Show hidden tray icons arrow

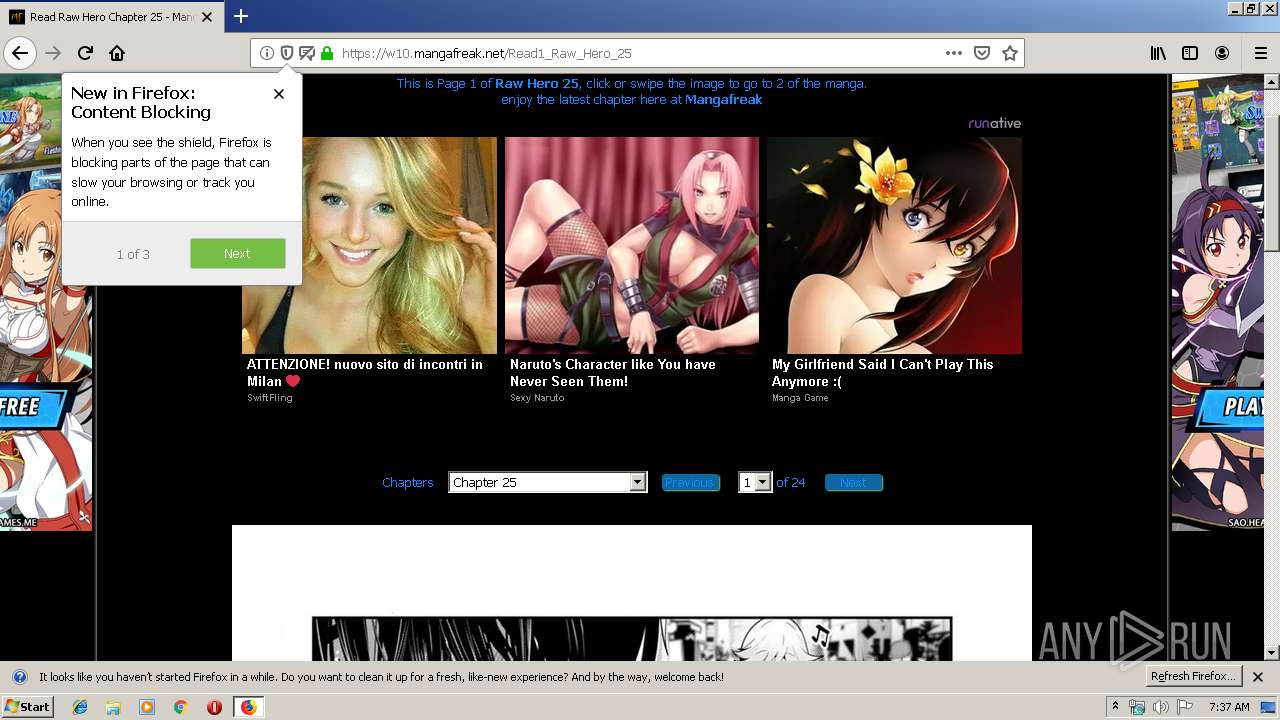1115,706
